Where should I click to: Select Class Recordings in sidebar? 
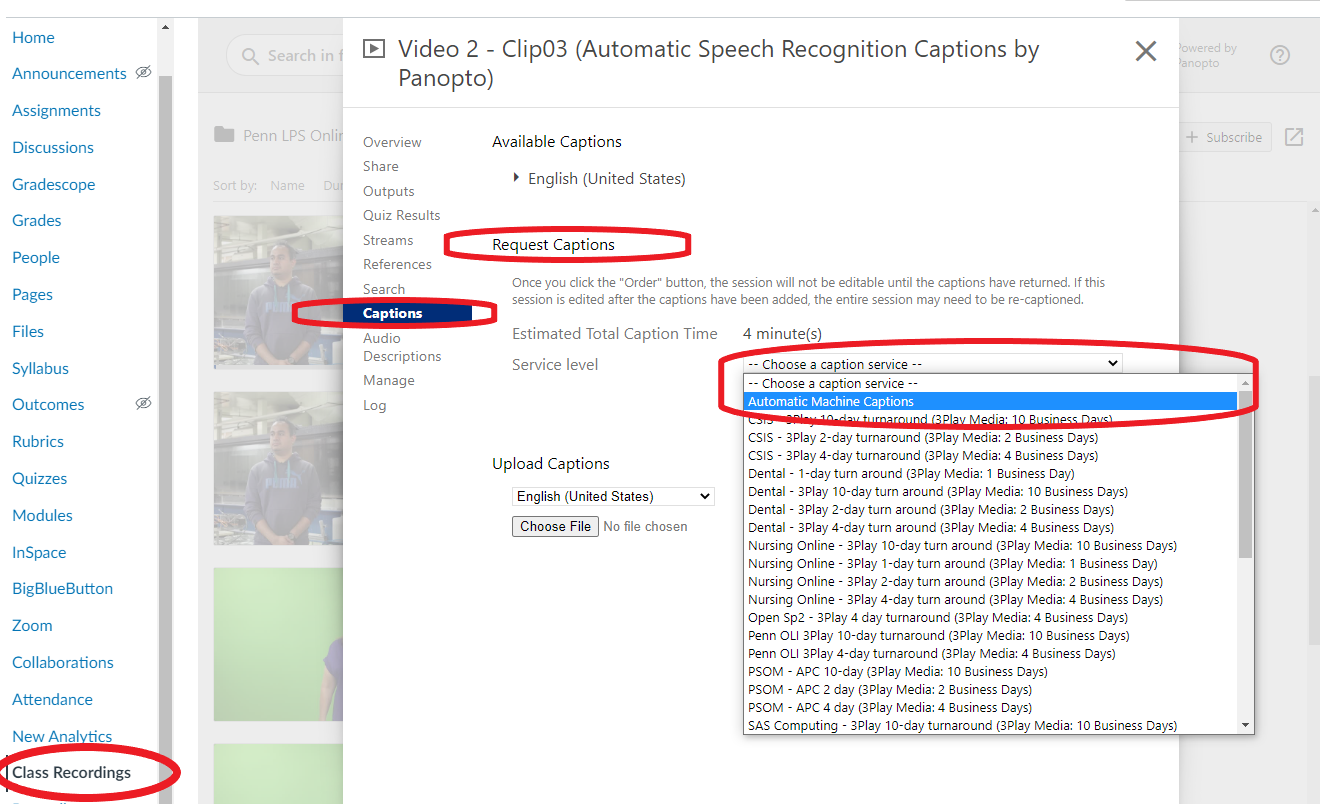71,772
